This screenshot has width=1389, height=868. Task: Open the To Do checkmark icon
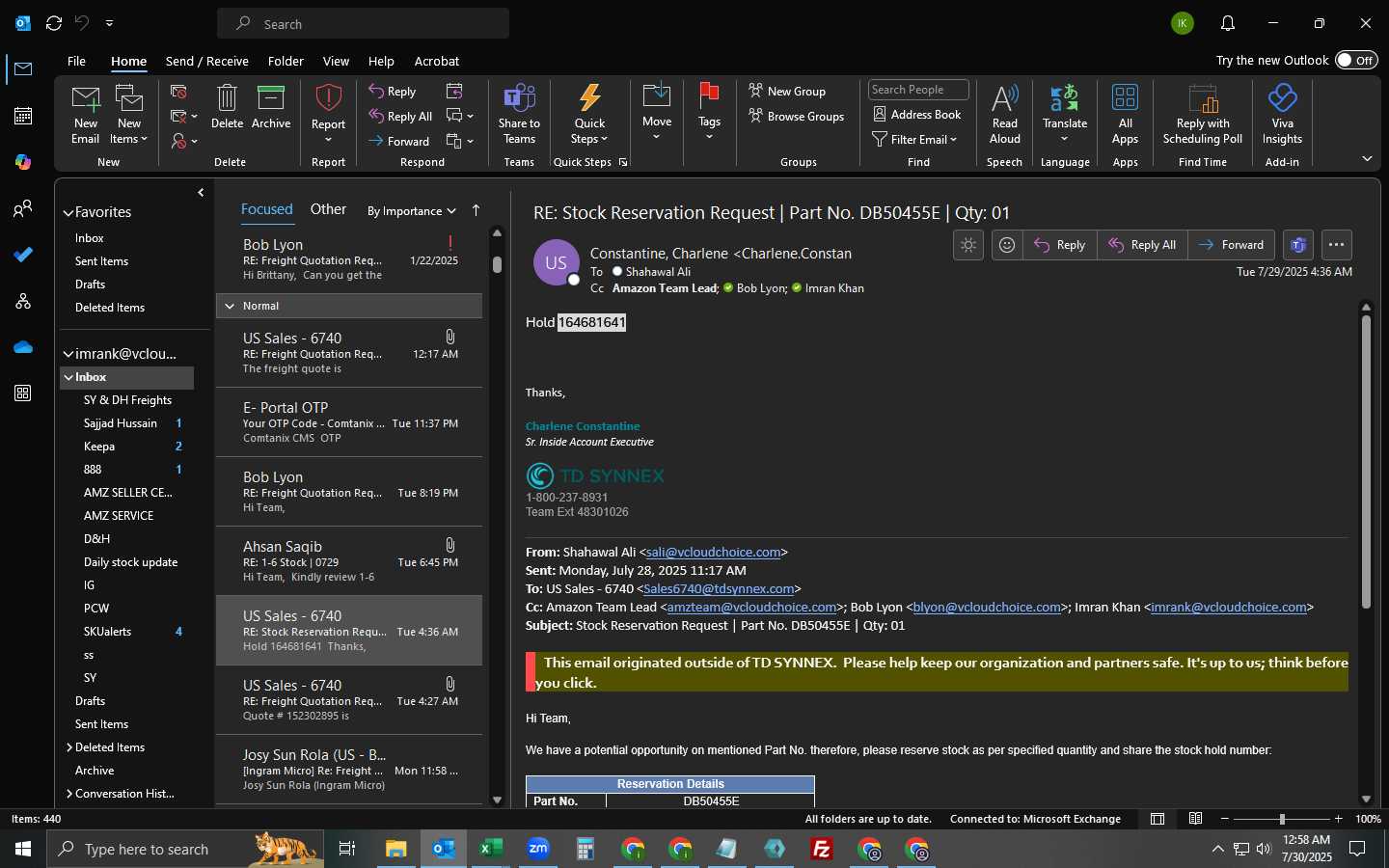point(23,255)
